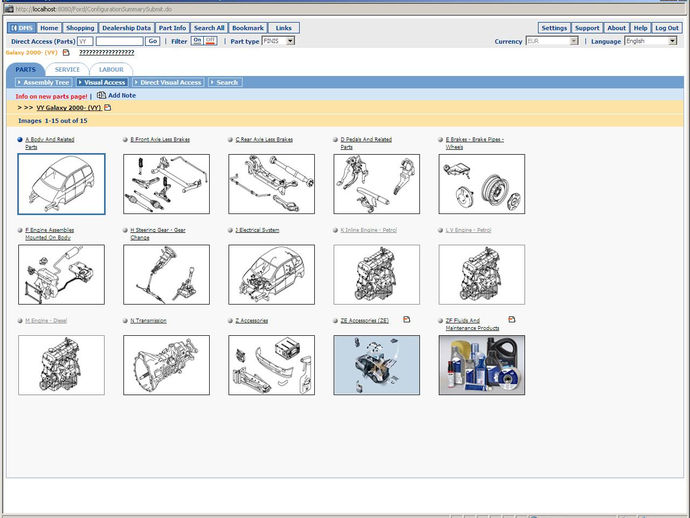This screenshot has width=690, height=518.
Task: Open the Shopping menu
Action: click(80, 28)
